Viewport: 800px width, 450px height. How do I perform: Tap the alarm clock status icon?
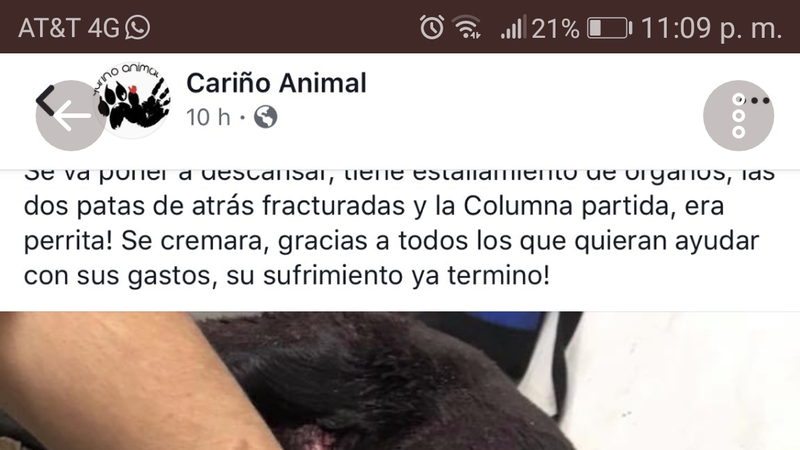coord(432,27)
